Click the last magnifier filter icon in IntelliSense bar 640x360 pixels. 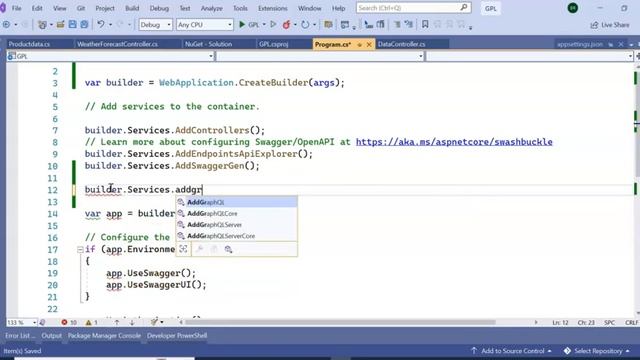228,249
